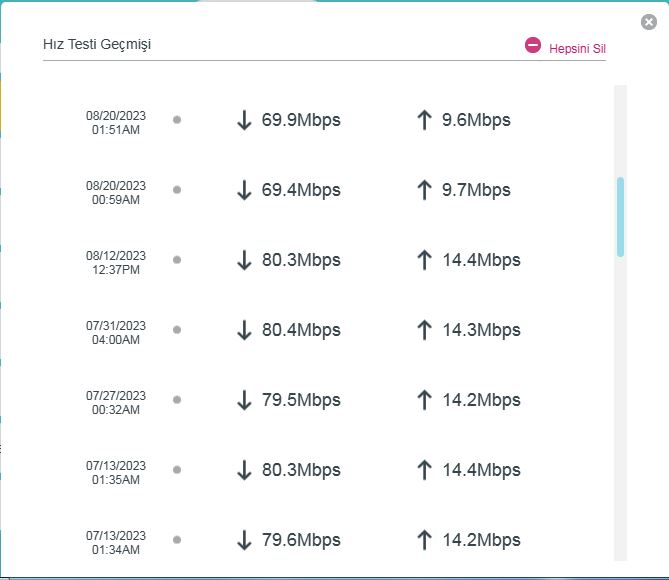Select the 07/31/2023 04:00AM test entry

click(303, 330)
